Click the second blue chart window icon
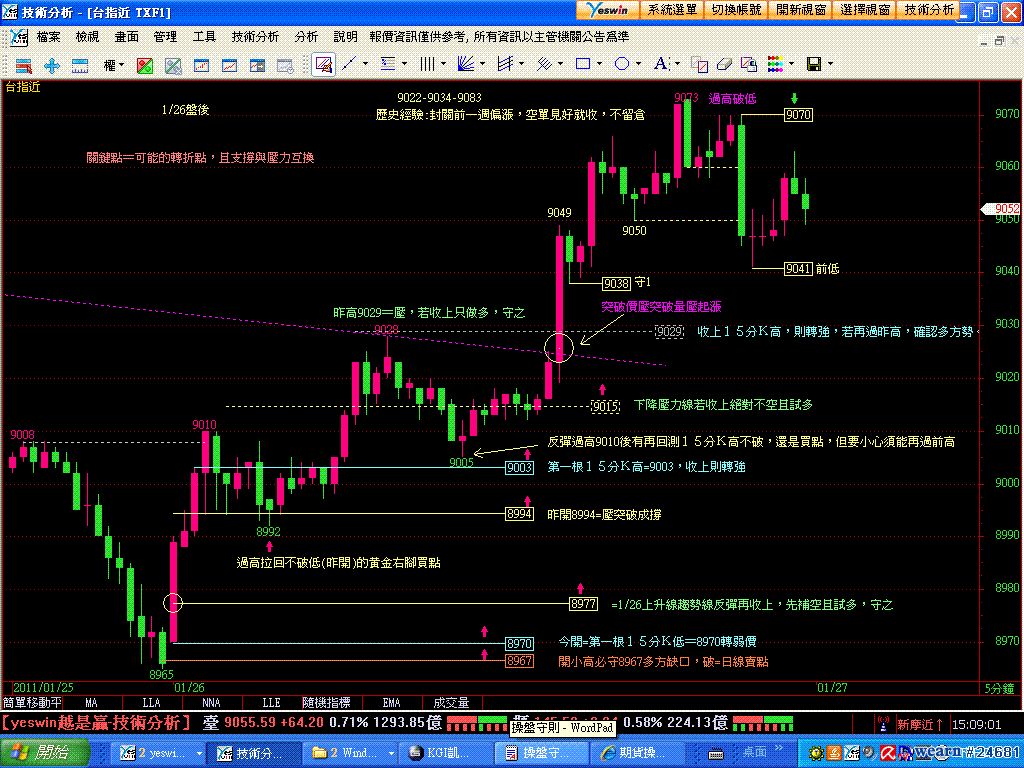 (x=229, y=65)
